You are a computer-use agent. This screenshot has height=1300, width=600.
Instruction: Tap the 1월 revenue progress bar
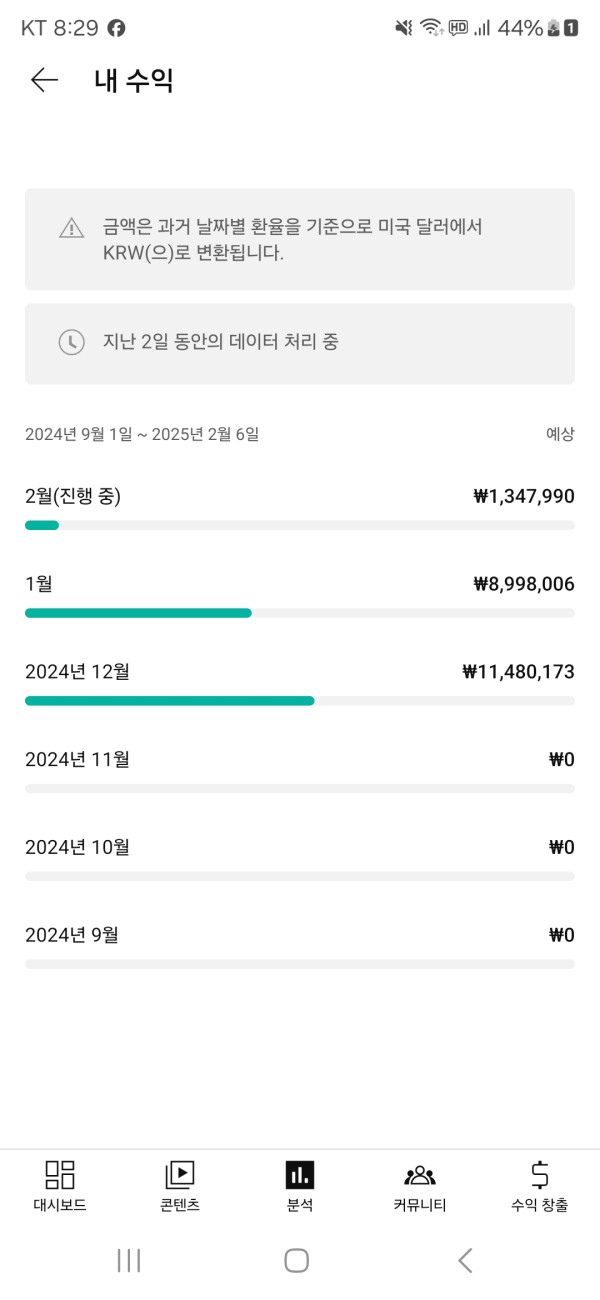pos(299,613)
